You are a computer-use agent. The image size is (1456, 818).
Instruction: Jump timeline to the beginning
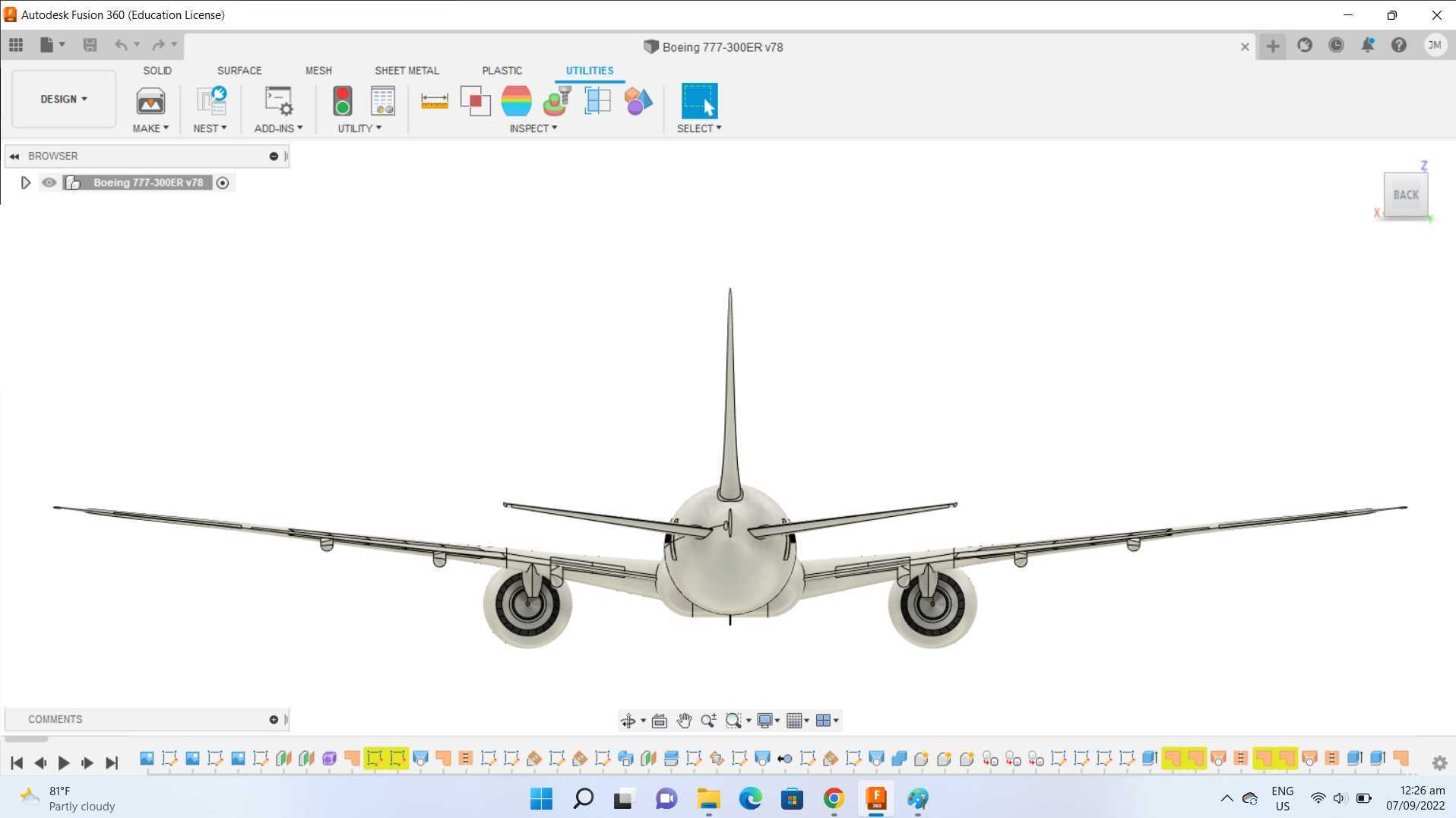click(x=16, y=763)
